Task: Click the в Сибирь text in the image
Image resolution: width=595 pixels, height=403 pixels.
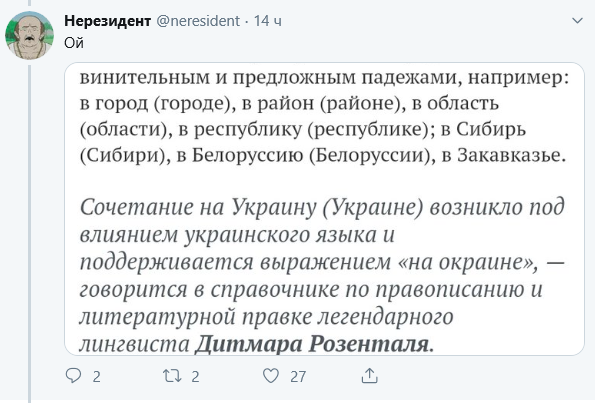Action: click(483, 129)
